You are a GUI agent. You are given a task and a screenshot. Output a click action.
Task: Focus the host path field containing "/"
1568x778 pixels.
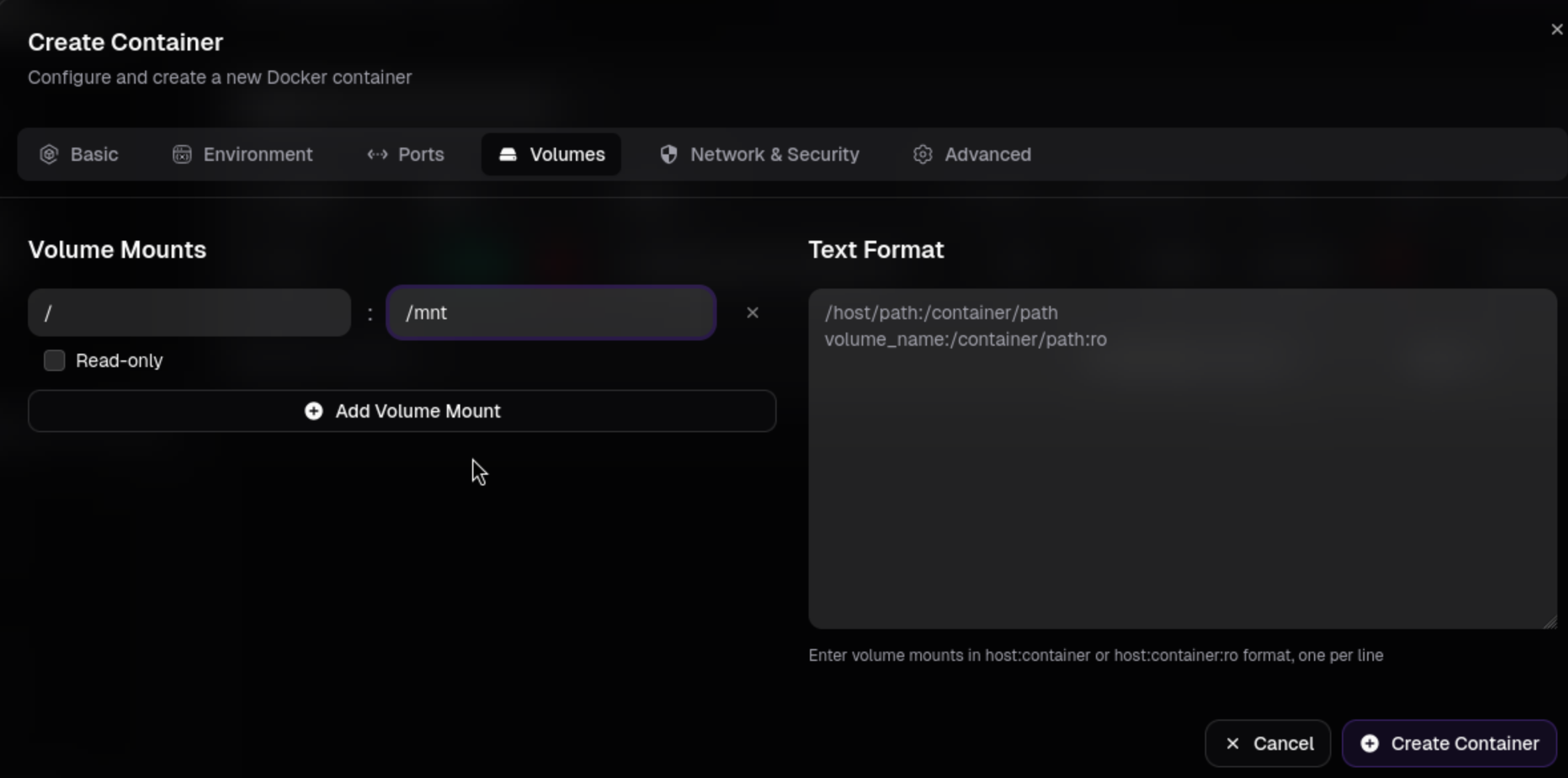coord(190,313)
